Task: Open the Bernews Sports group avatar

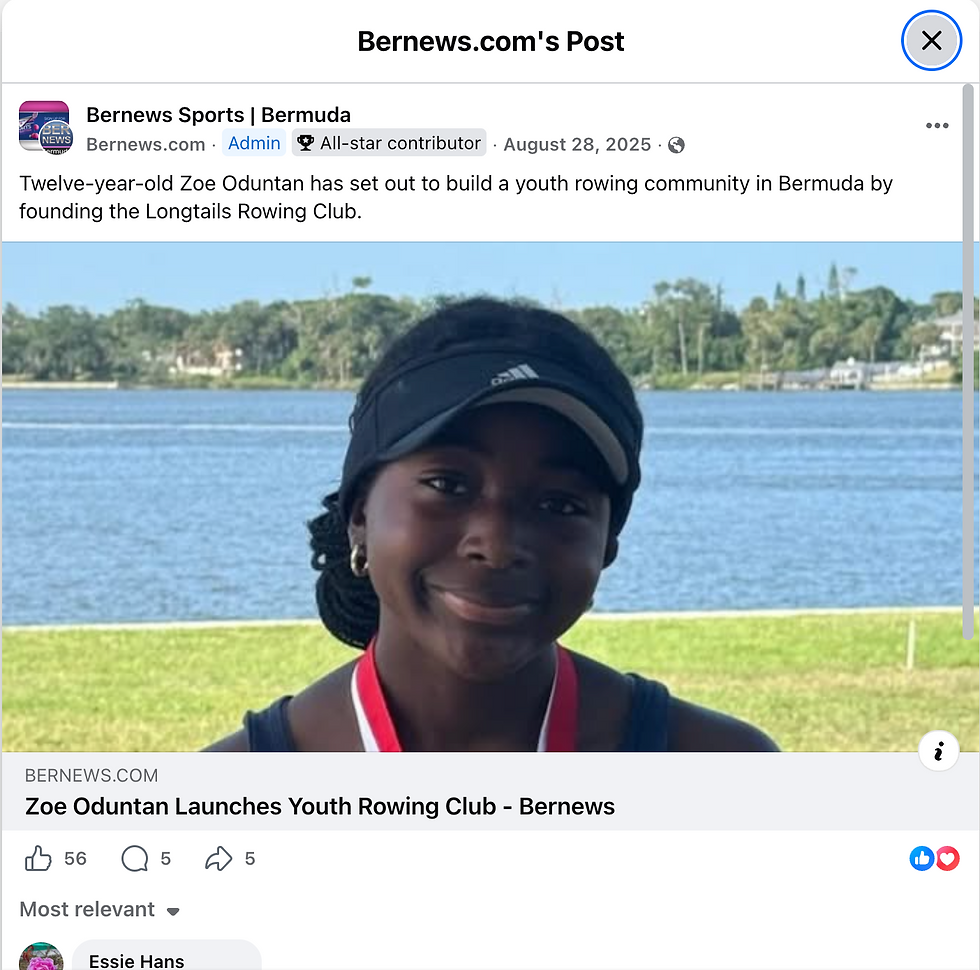Action: click(x=46, y=127)
